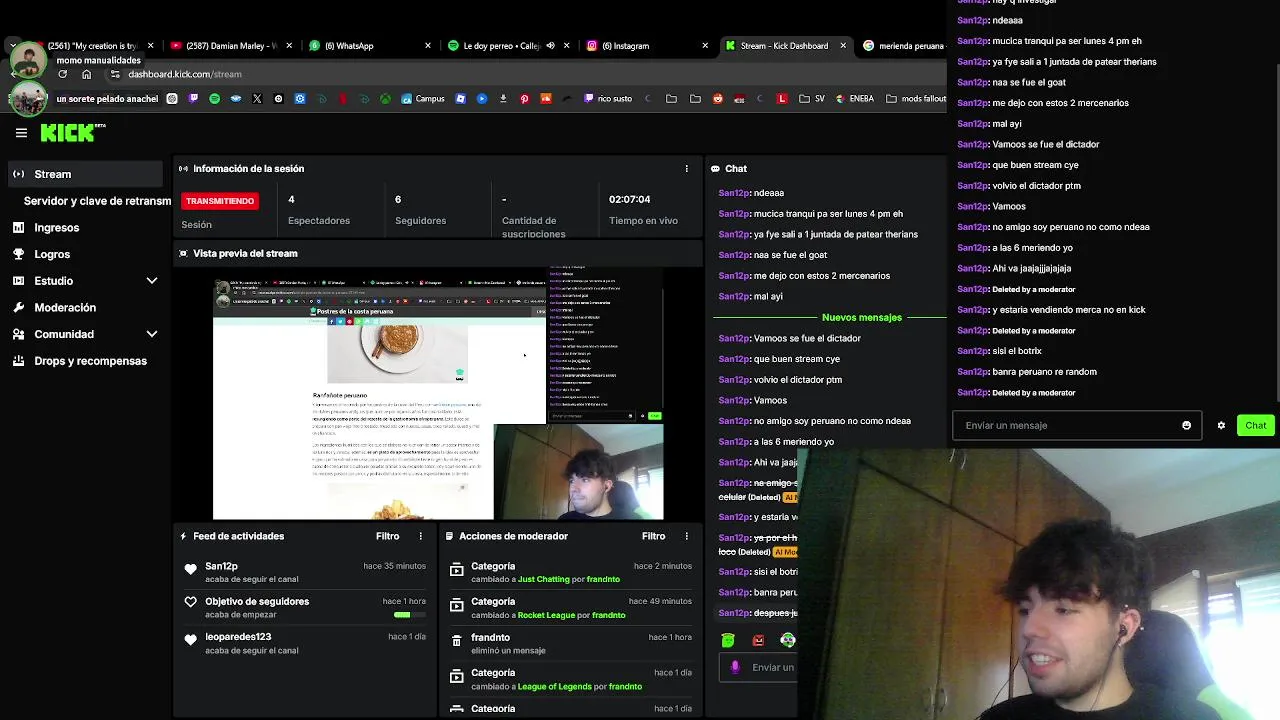
Task: Open the red L bookmark icon
Action: tap(782, 99)
